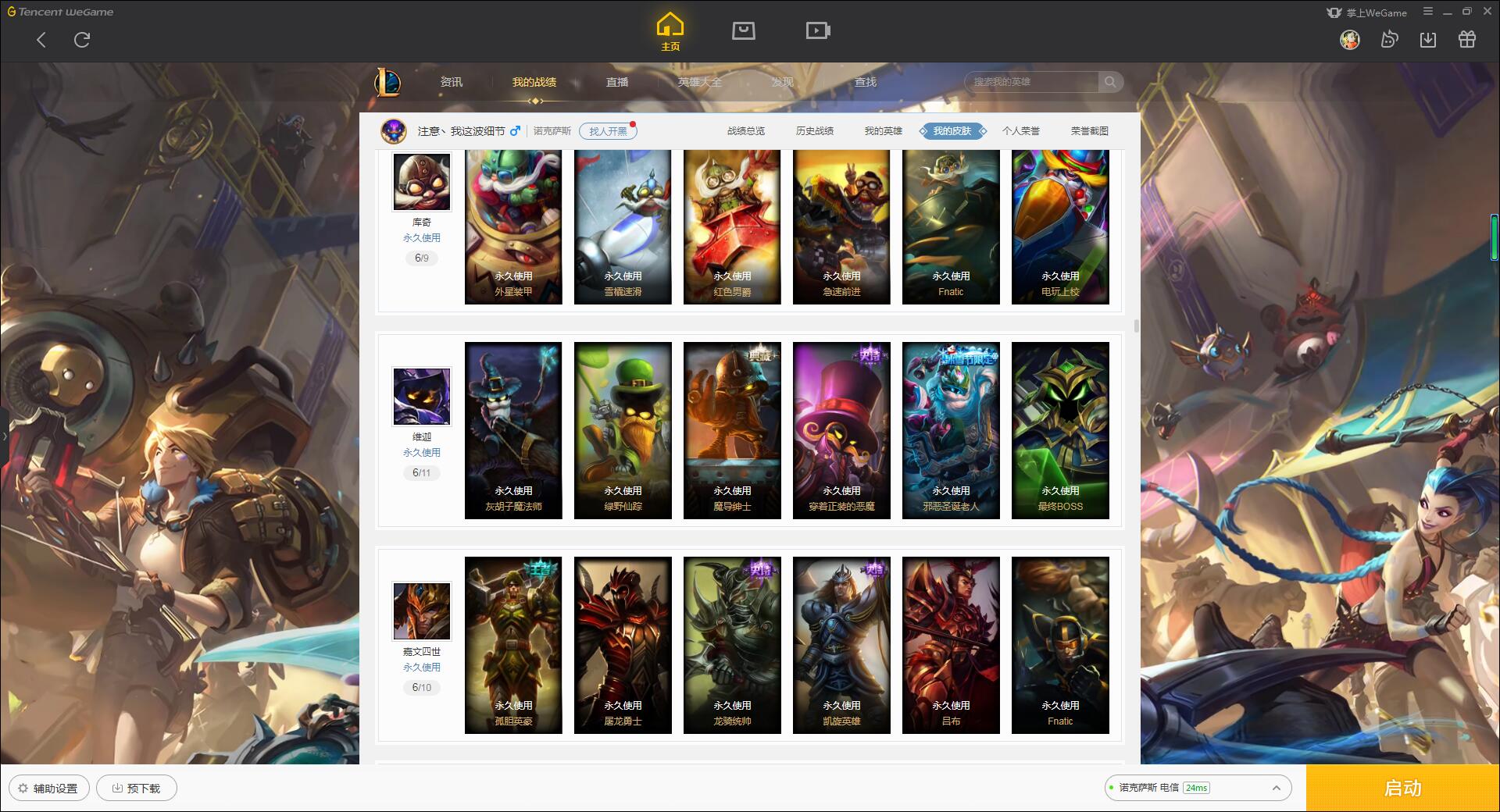Screen dimensions: 1500x812
Task: Click the League of Legends logo icon
Action: point(388,81)
